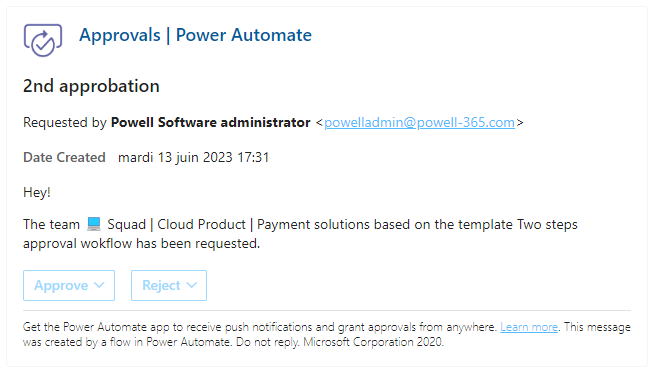
Task: Click the Approvals | Power Automate header title
Action: click(195, 35)
